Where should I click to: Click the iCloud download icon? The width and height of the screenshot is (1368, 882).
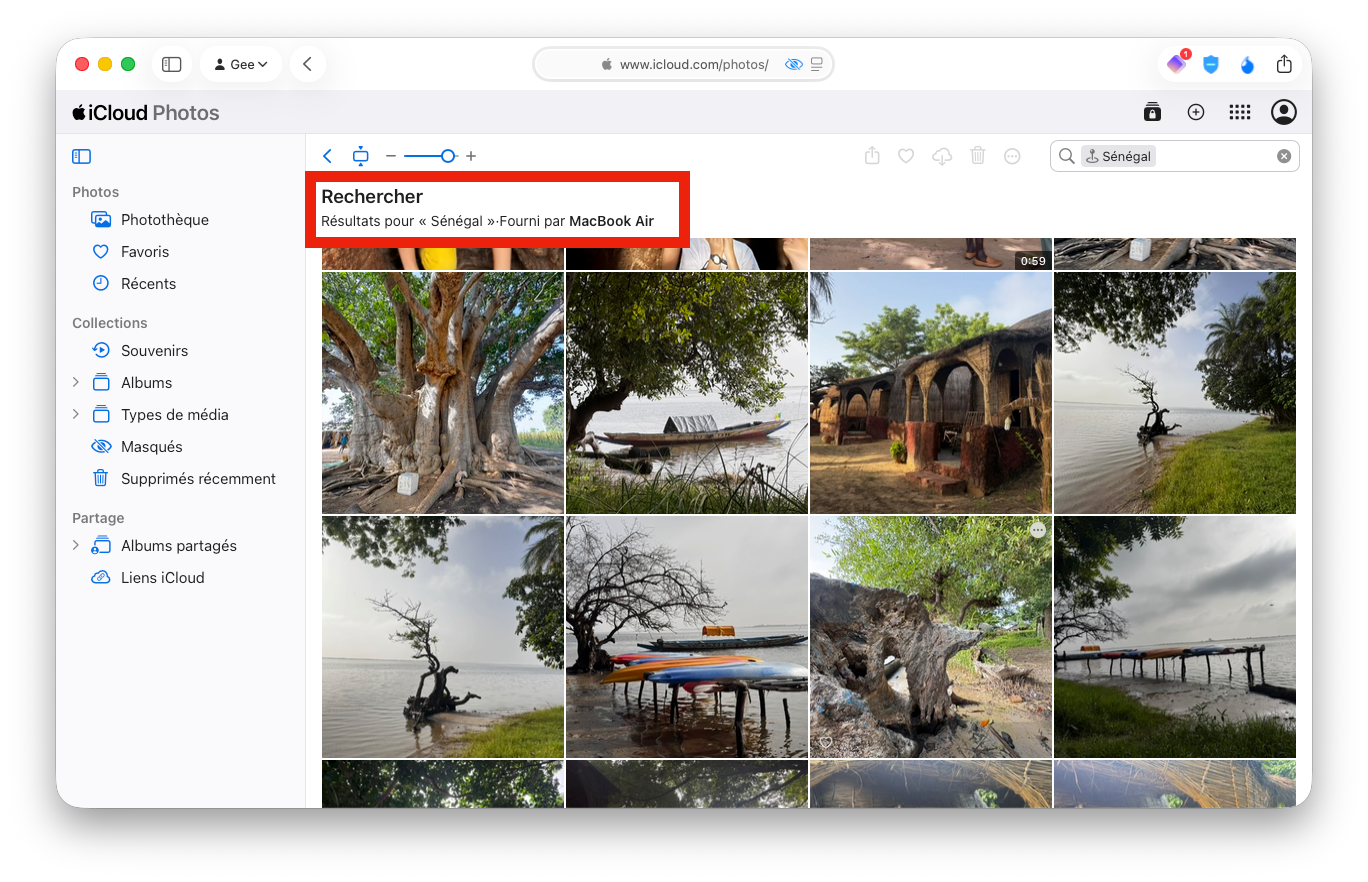pos(942,156)
